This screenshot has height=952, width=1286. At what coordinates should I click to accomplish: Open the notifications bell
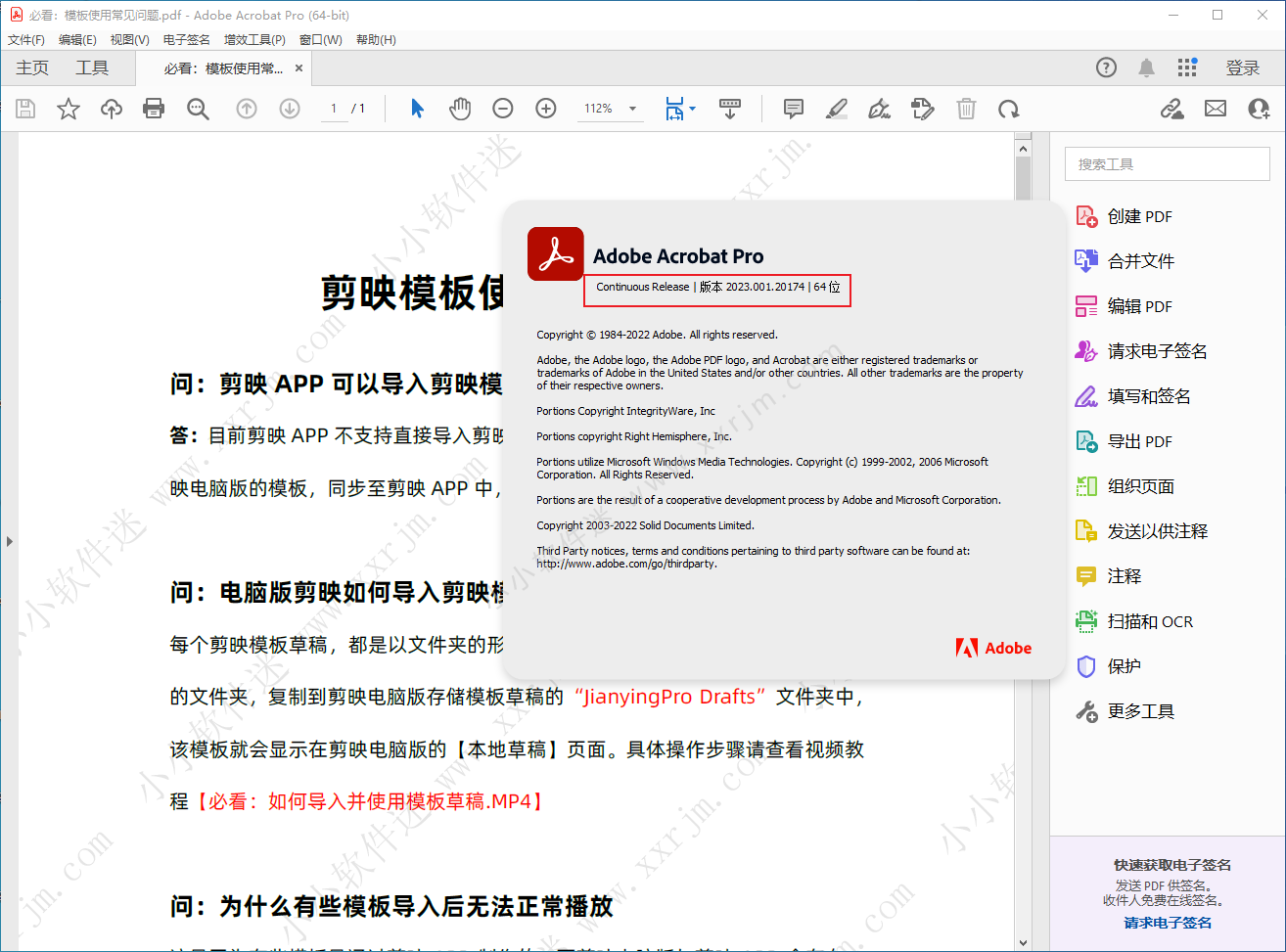pos(1146,68)
